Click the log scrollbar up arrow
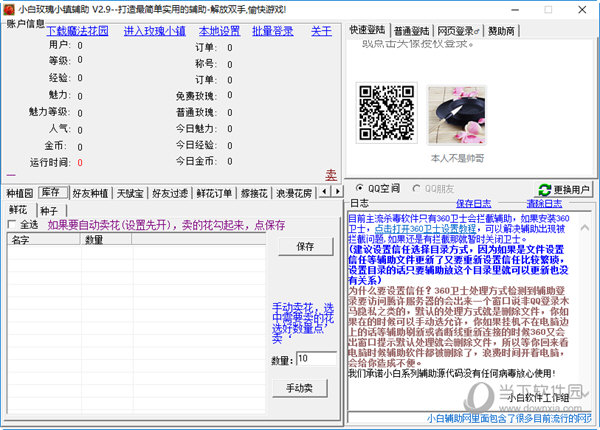The height and width of the screenshot is (430, 600). coord(584,228)
